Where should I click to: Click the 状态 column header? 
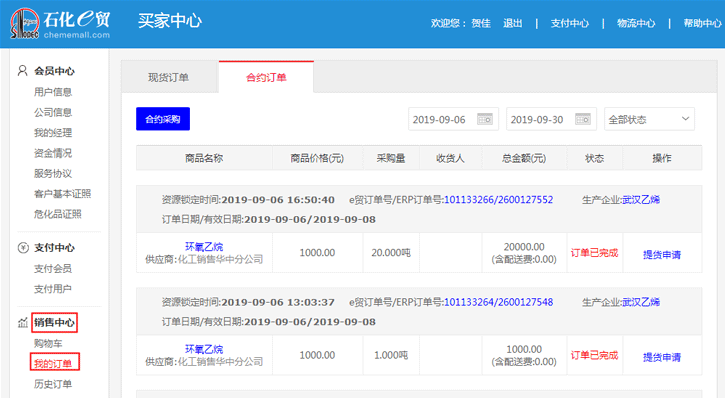pyautogui.click(x=595, y=158)
